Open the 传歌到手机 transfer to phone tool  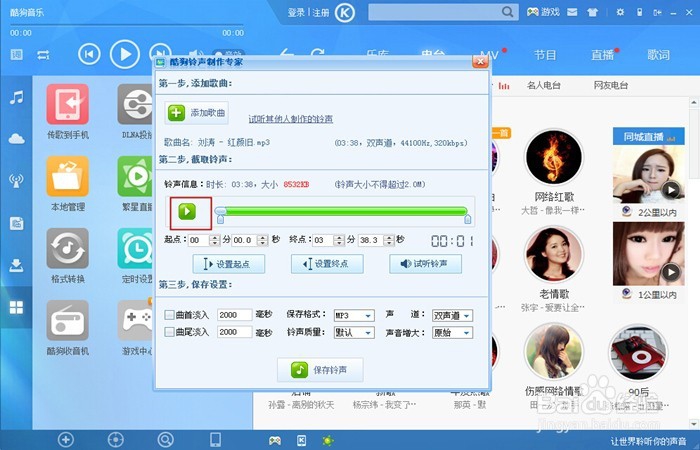pos(67,112)
